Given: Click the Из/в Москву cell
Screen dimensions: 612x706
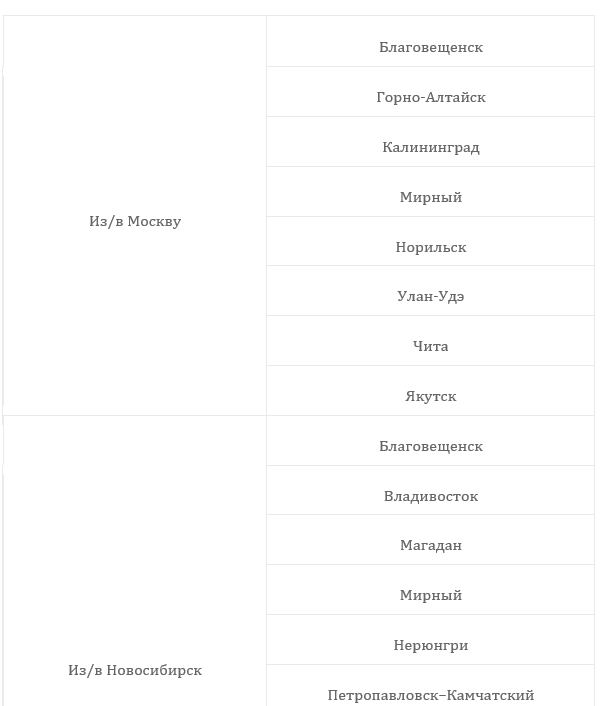Looking at the screenshot, I should point(135,216).
